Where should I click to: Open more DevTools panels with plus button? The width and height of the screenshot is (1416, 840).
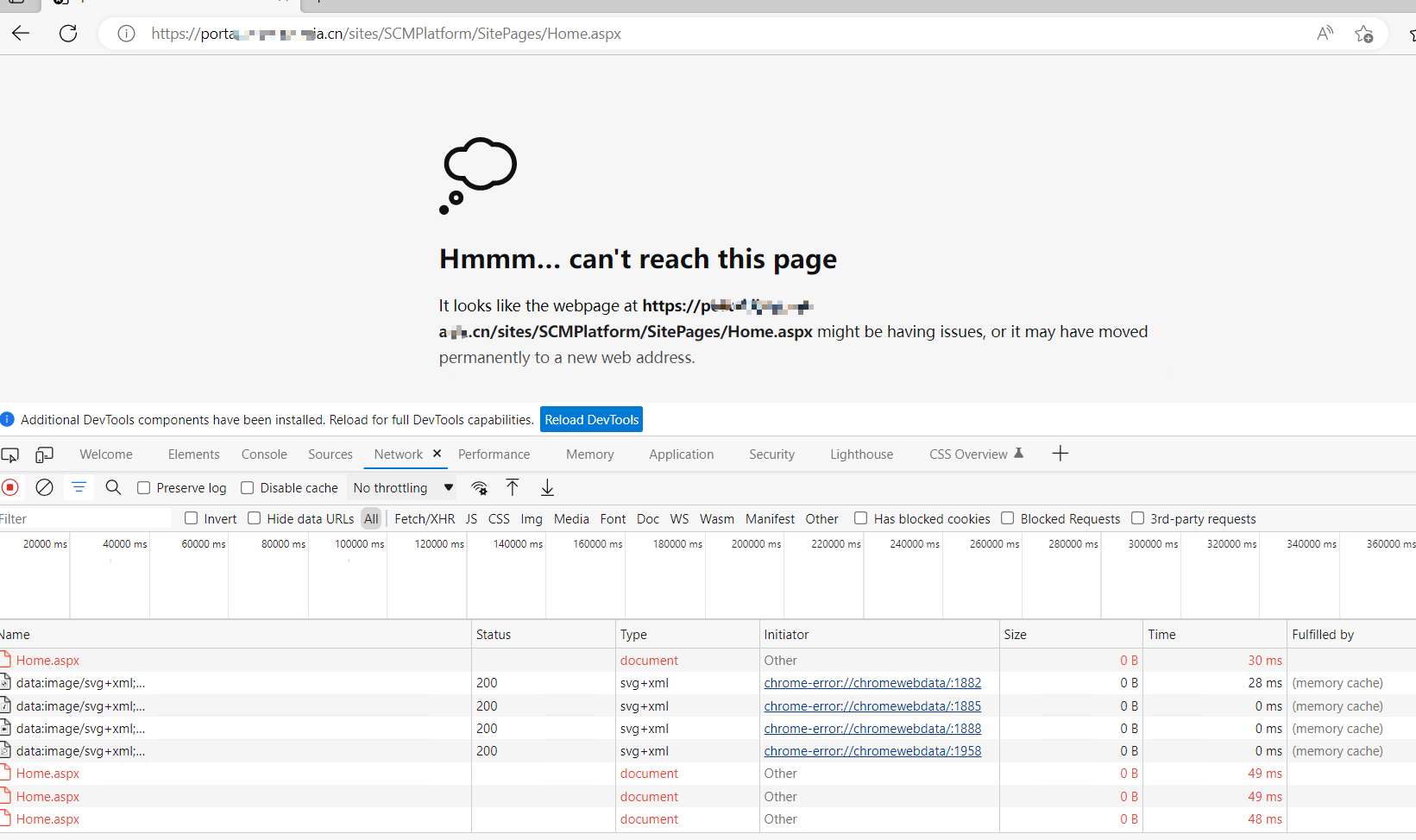click(1060, 453)
